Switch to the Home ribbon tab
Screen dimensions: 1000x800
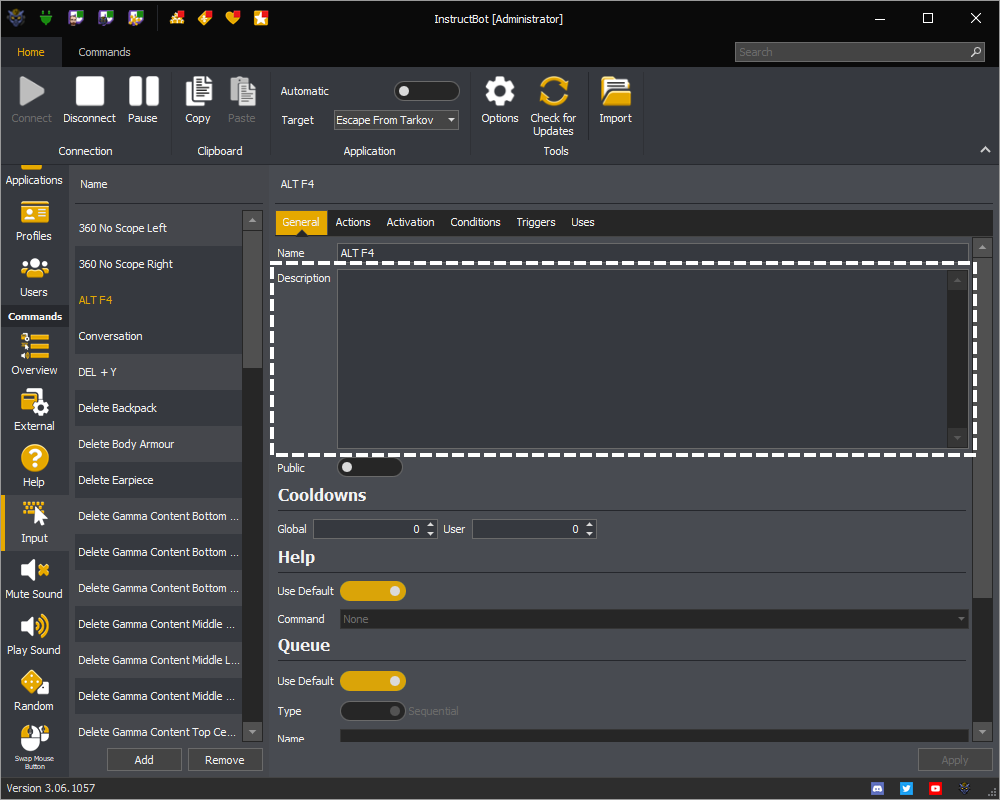pos(31,52)
